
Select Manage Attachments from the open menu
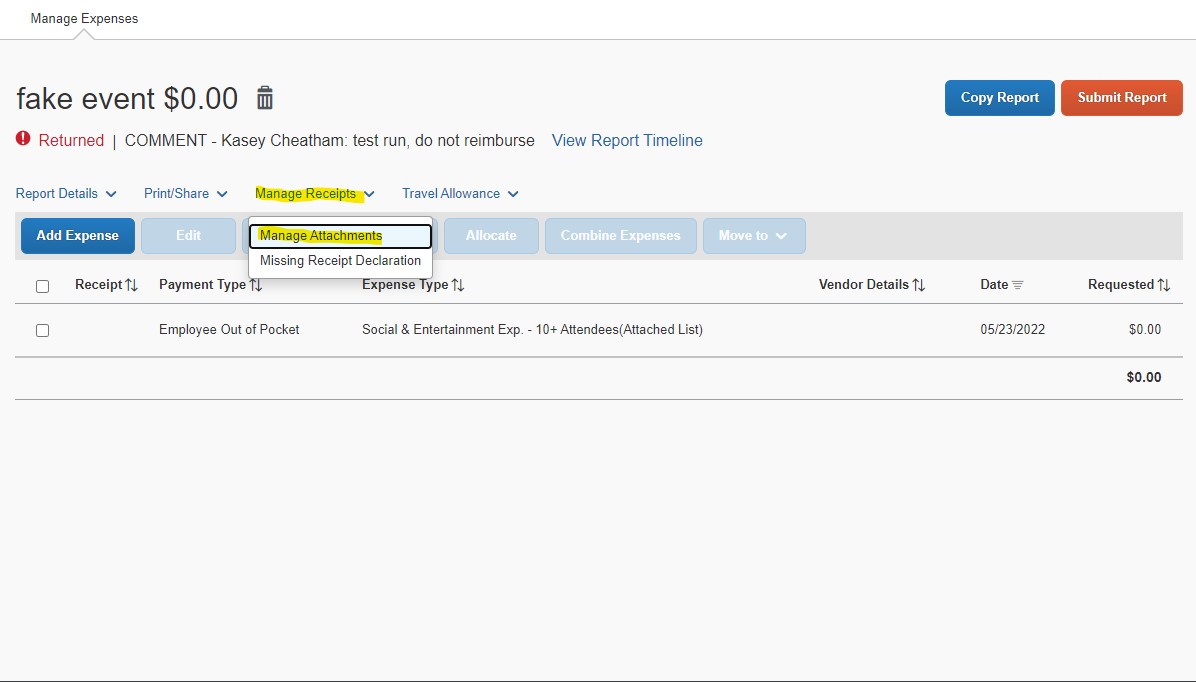pyautogui.click(x=320, y=236)
